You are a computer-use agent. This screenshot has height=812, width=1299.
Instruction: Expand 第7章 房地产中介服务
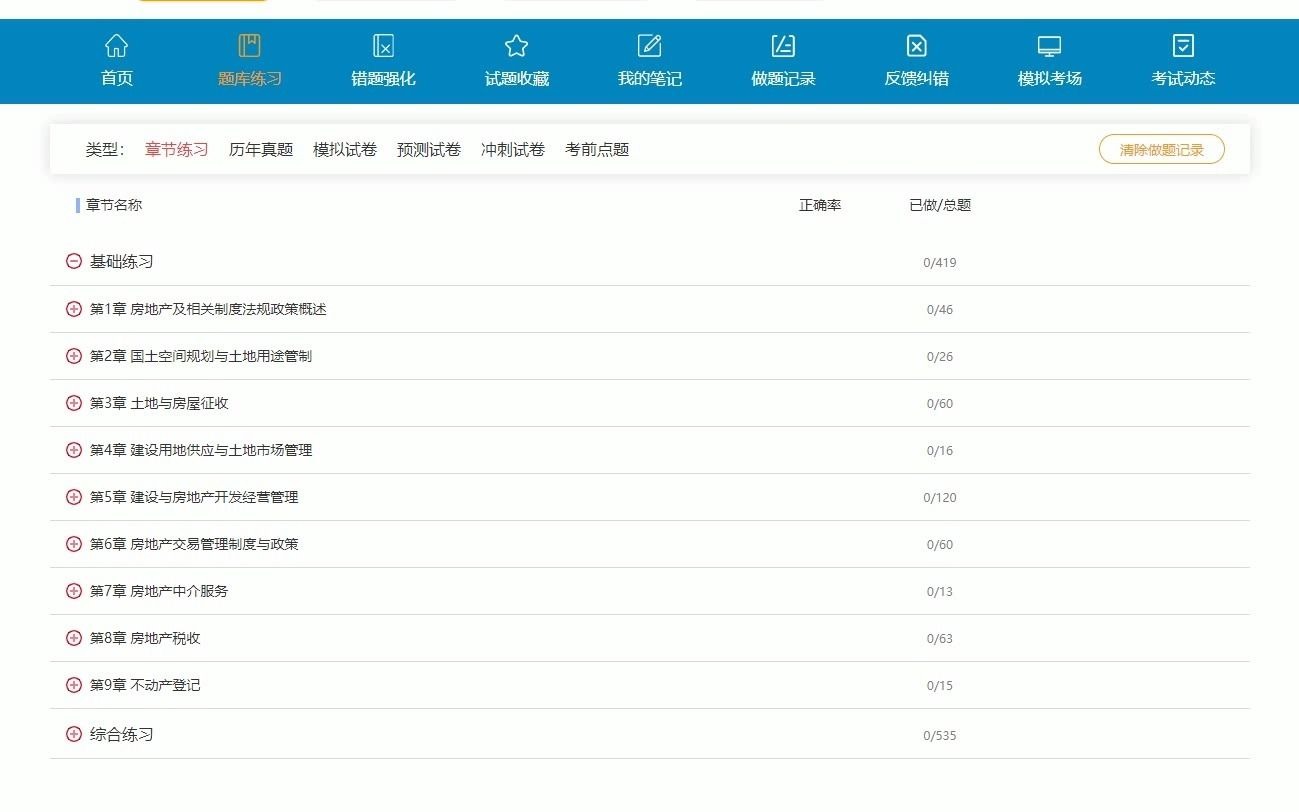(x=73, y=591)
